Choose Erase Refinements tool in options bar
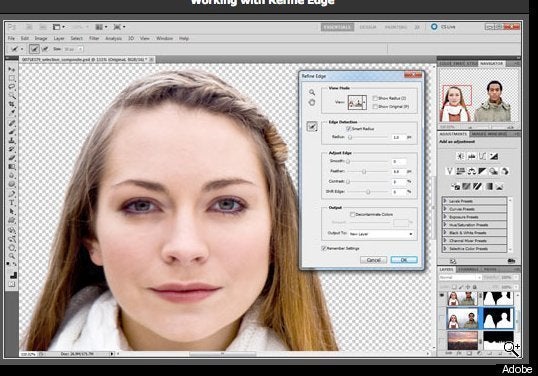Viewport: 538px width, 376px height. click(45, 49)
